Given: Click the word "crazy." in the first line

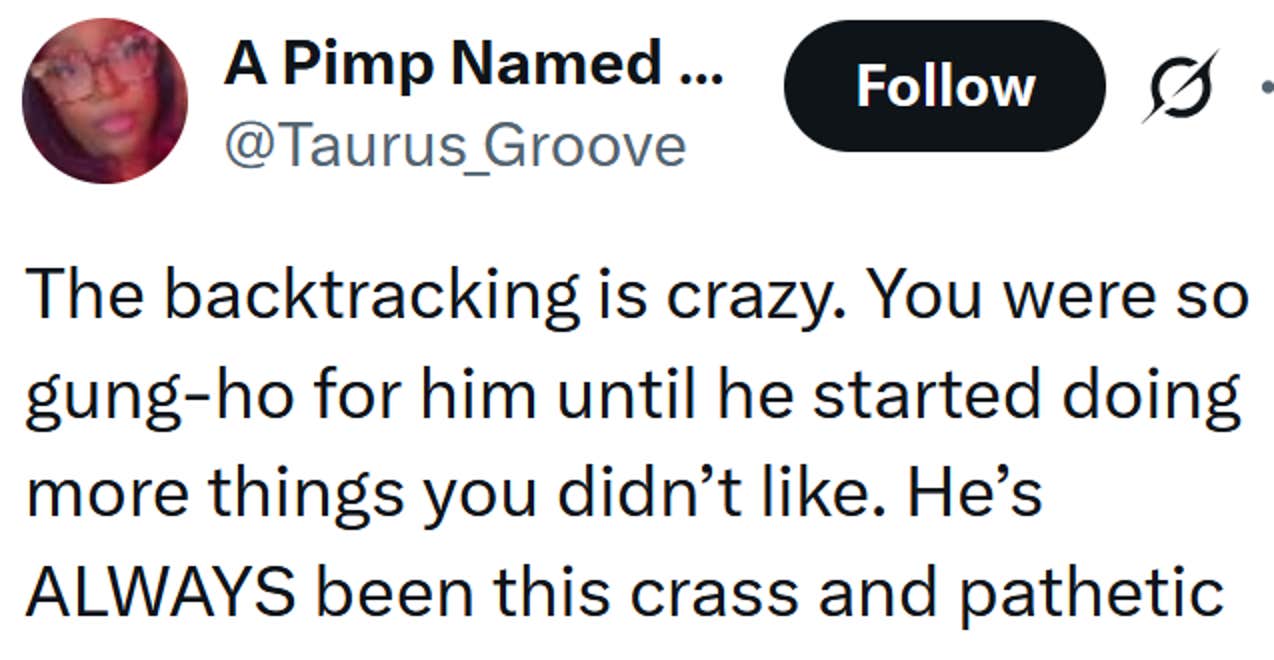Looking at the screenshot, I should coord(702,295).
